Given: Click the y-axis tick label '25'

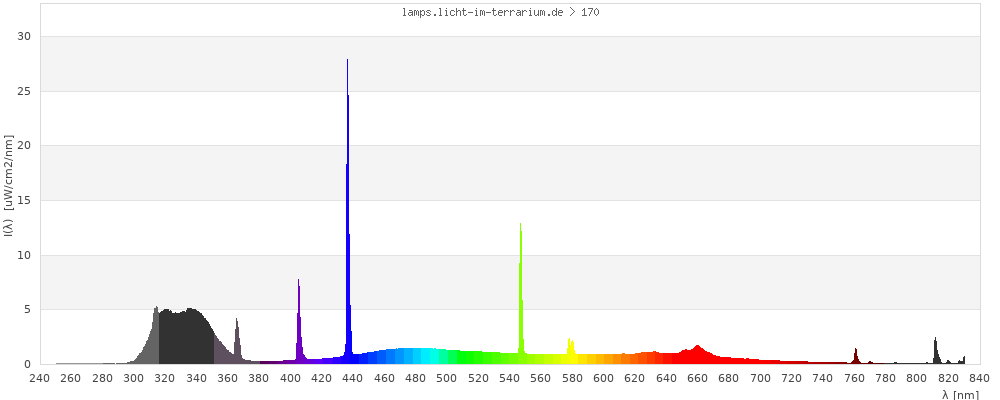Looking at the screenshot, I should [26, 91].
